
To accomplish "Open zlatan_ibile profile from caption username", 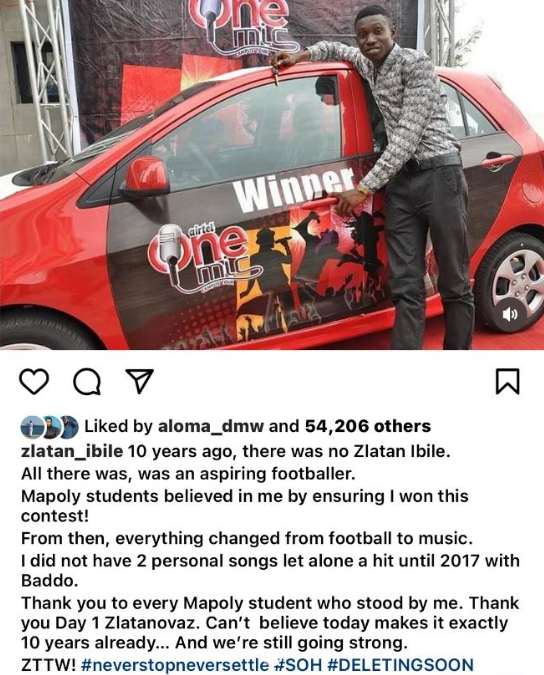I will click(72, 451).
